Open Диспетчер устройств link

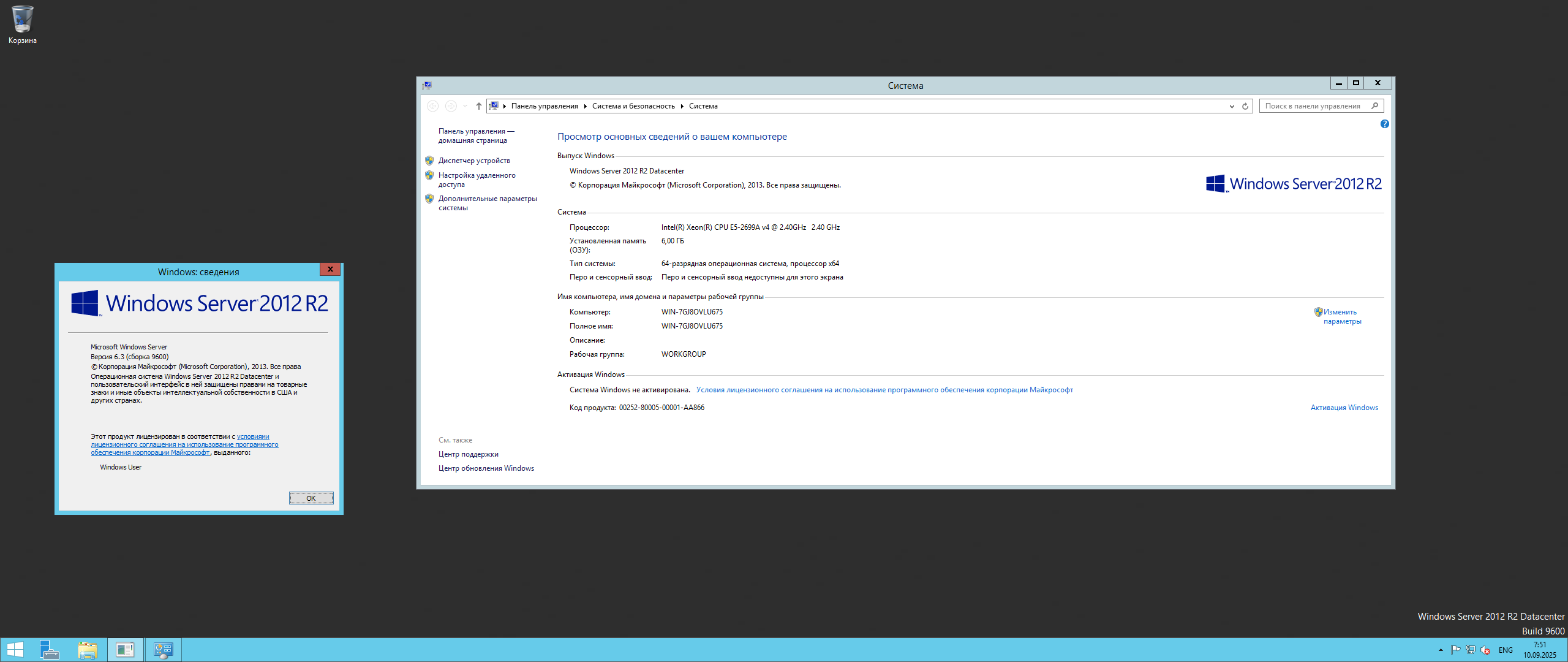pyautogui.click(x=474, y=161)
